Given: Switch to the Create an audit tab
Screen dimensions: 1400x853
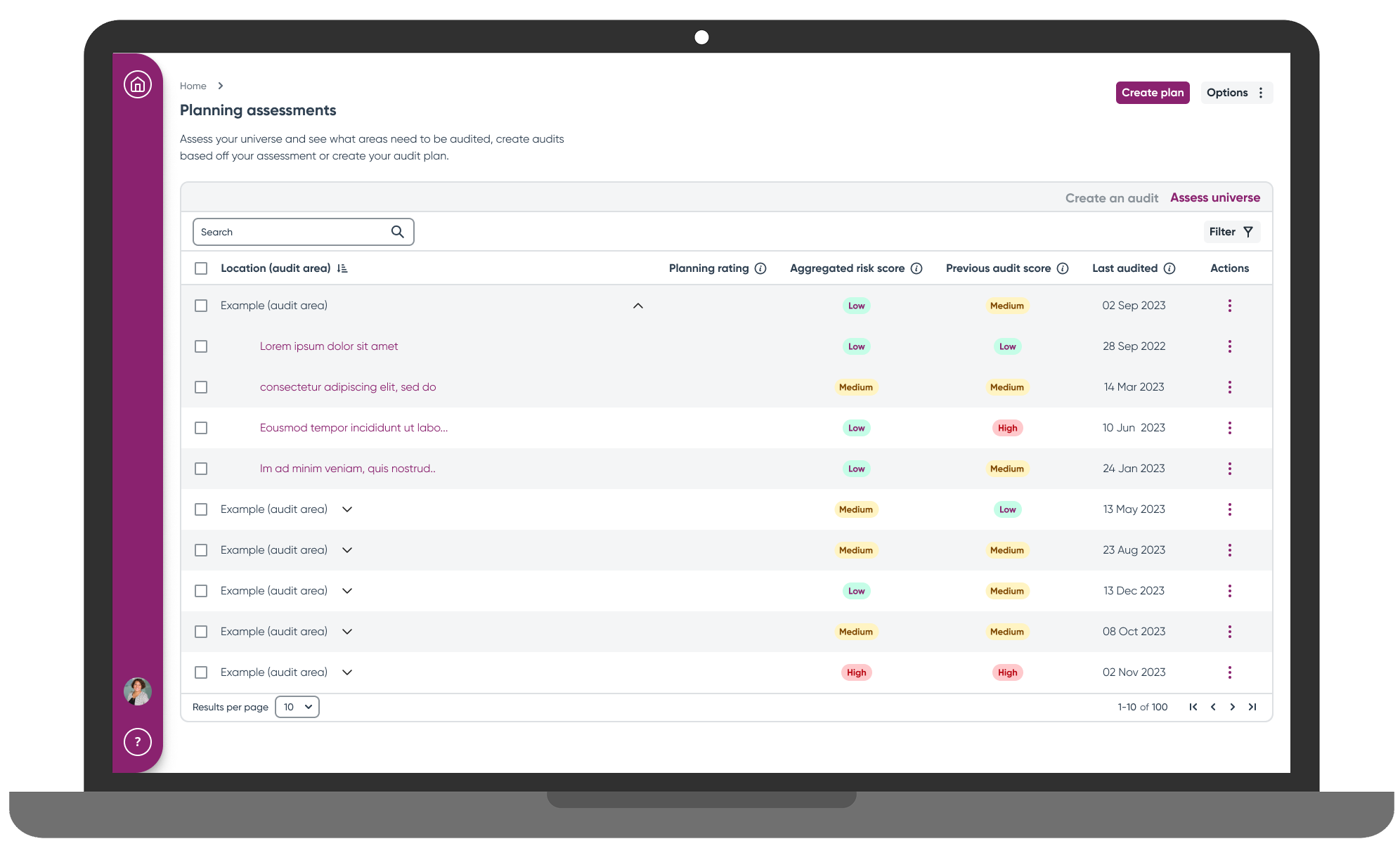Looking at the screenshot, I should tap(1111, 198).
